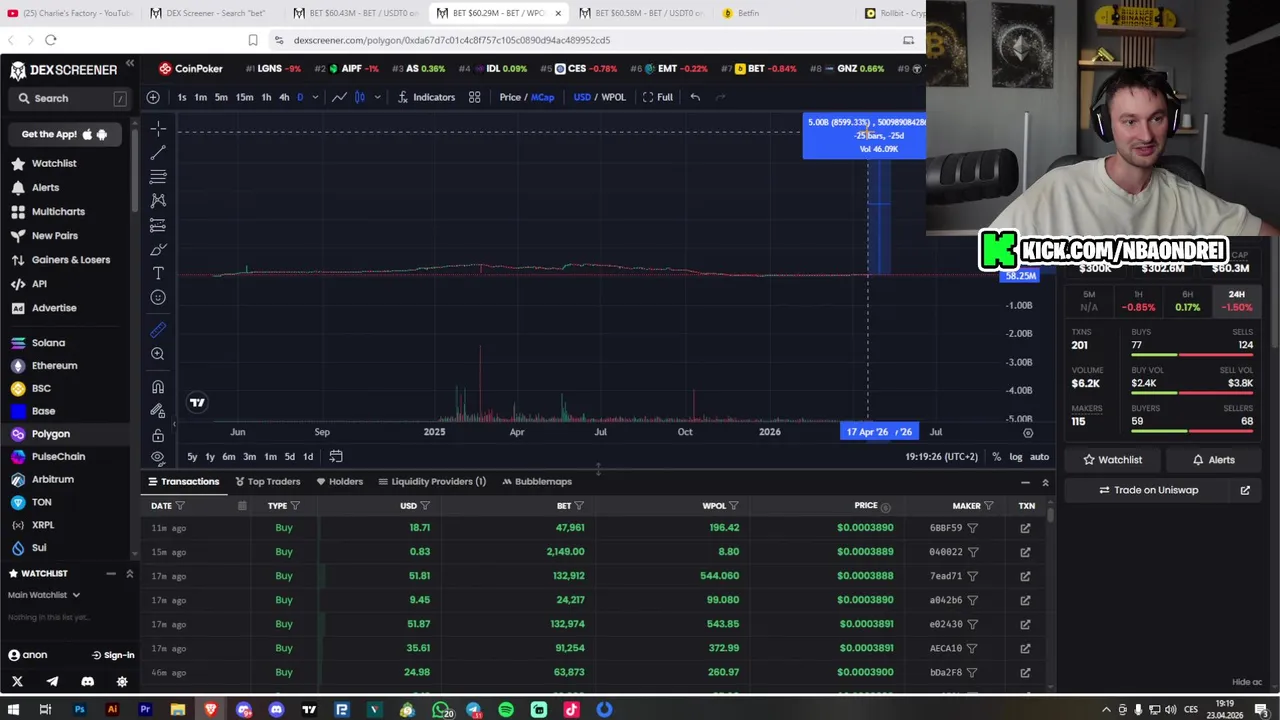Toggle USD / WPOL quote currency
Screen dimensions: 1280x720
coord(599,97)
